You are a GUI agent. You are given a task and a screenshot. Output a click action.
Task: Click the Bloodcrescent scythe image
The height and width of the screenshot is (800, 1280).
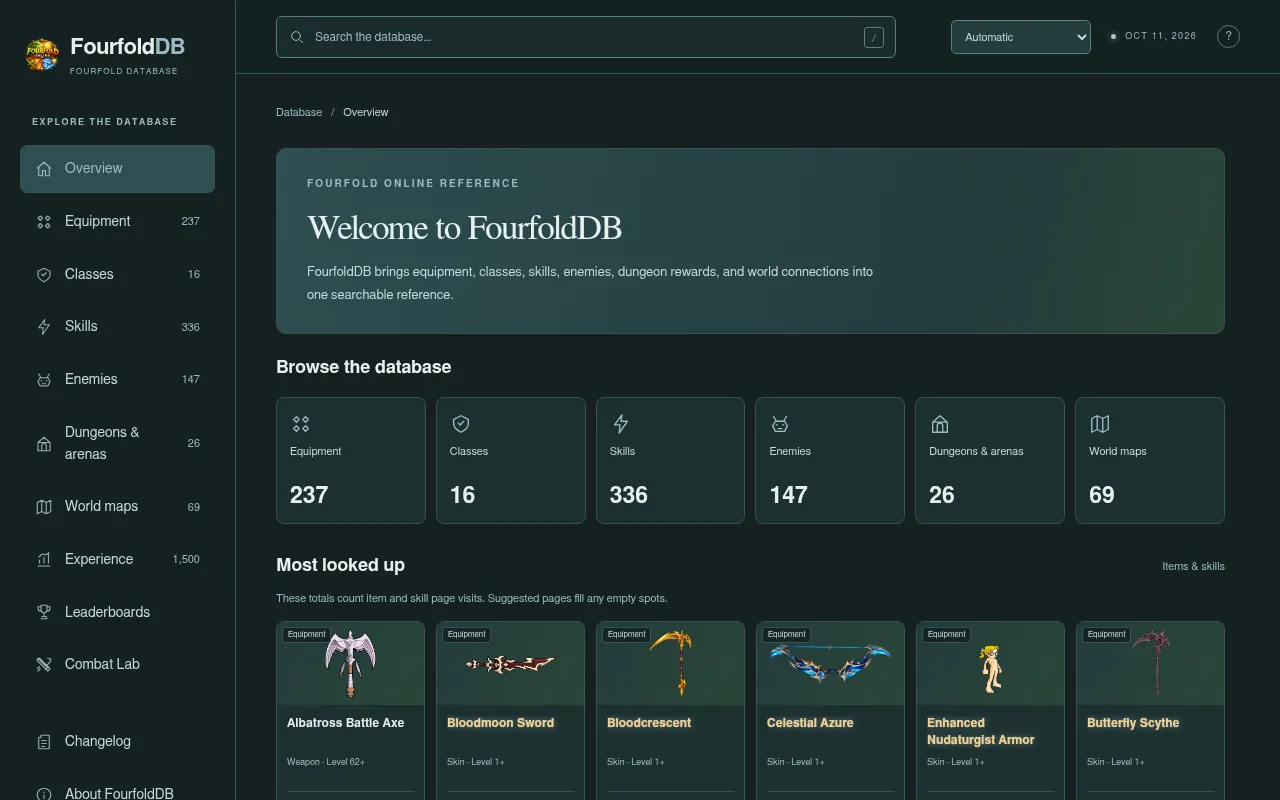coord(671,663)
